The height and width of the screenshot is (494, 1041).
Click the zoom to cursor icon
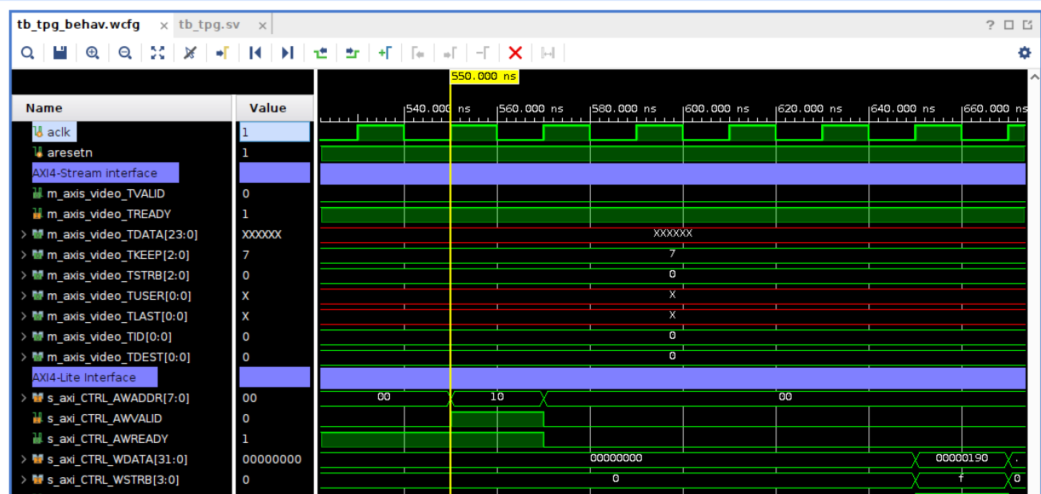click(190, 53)
